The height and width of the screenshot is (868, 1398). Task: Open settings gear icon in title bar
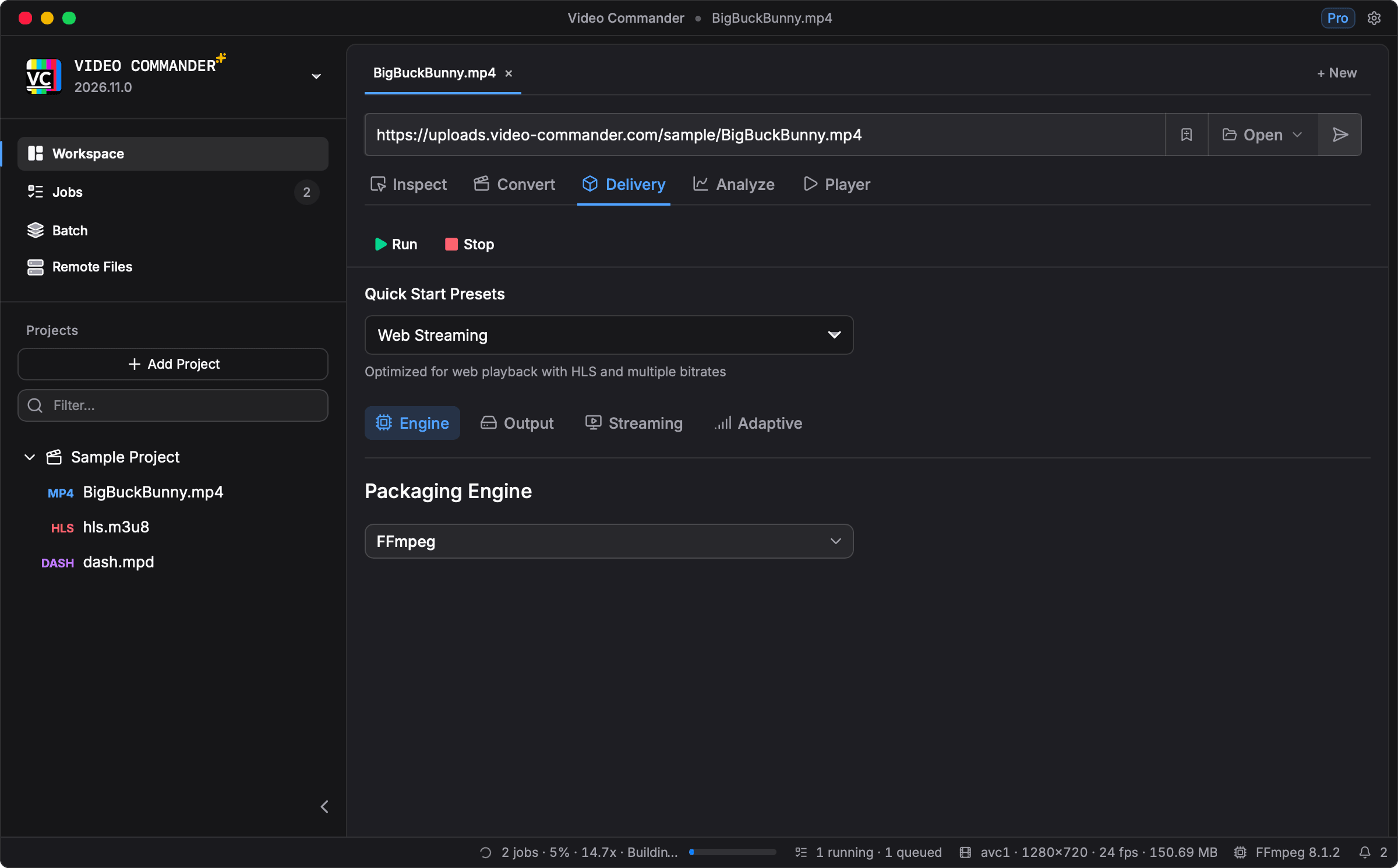1374,18
